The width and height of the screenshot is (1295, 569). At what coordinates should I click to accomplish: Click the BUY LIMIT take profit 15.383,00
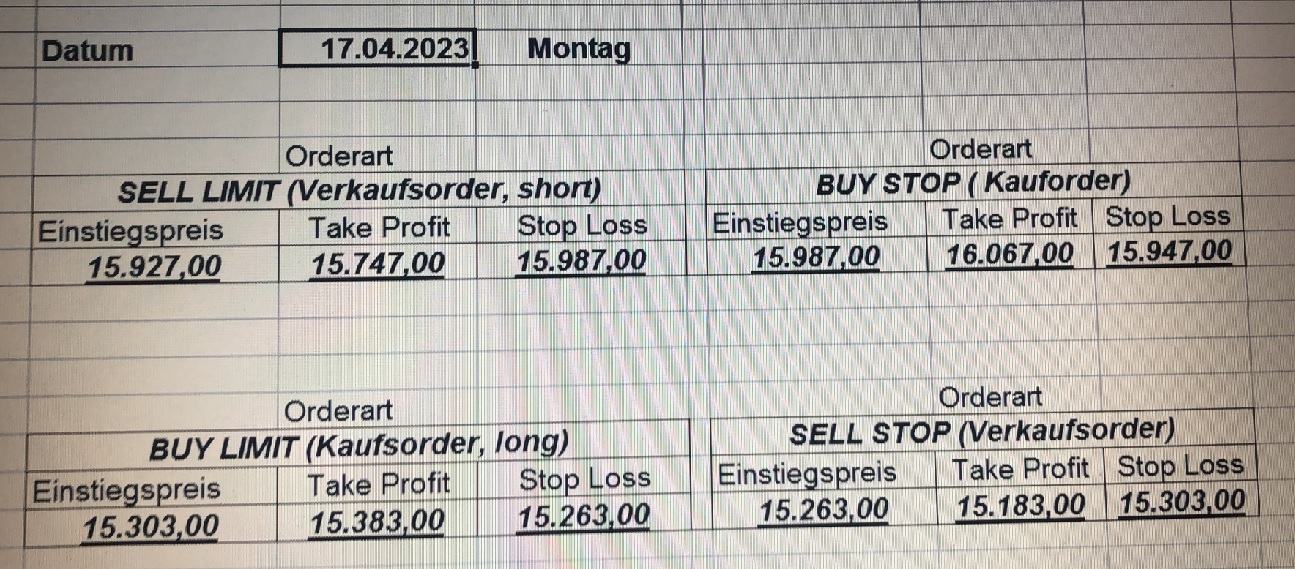coord(377,521)
